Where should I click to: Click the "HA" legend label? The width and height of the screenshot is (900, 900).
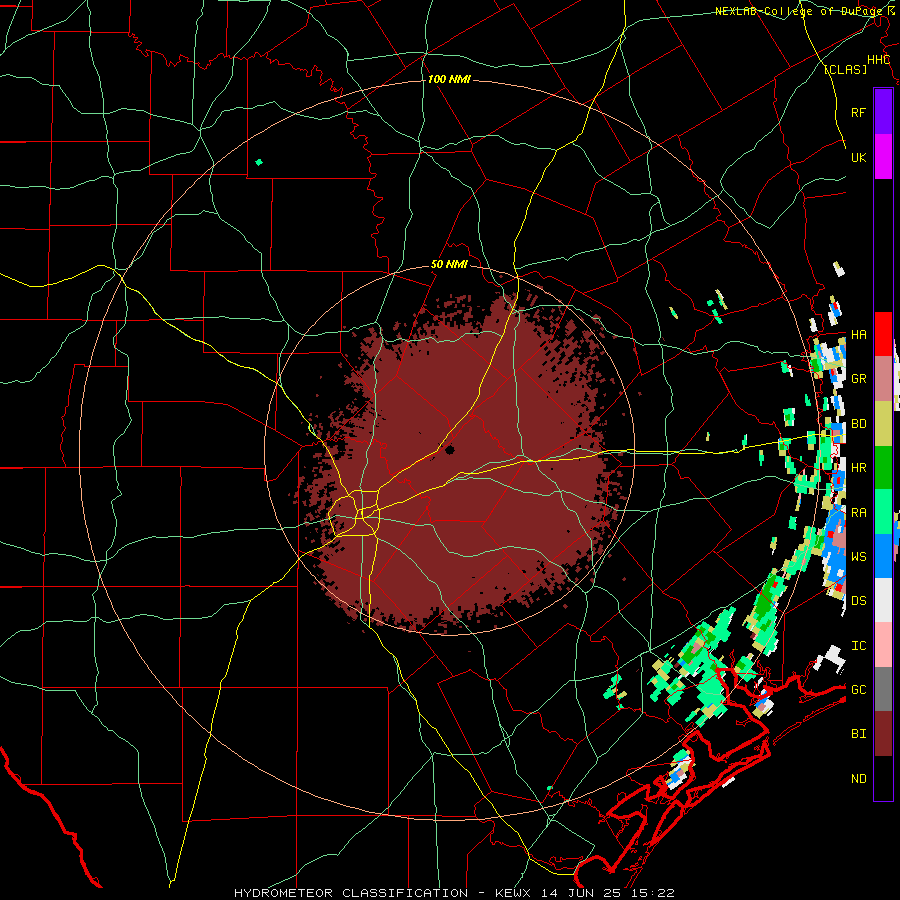(x=858, y=335)
